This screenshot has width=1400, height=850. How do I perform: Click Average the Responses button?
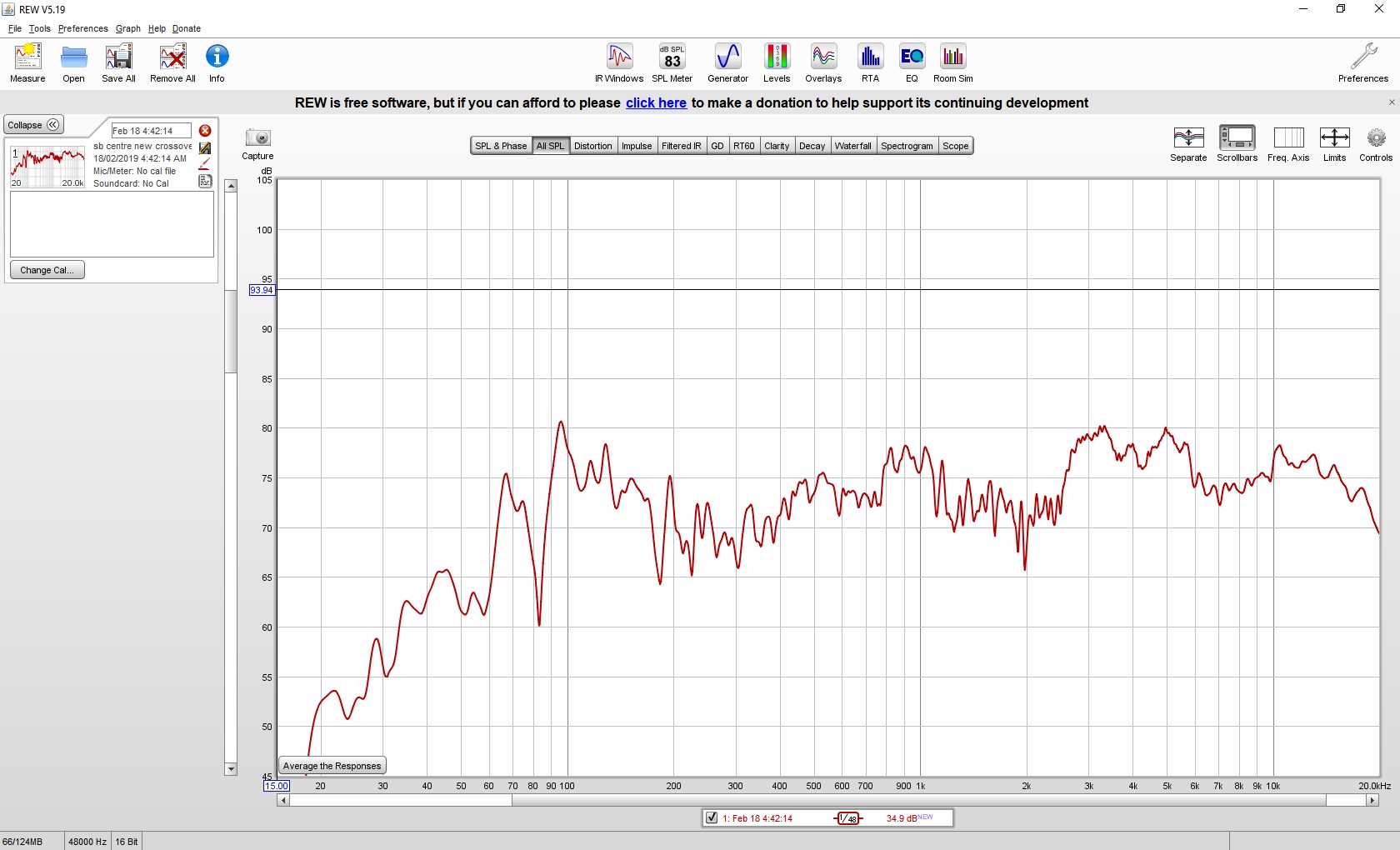[x=332, y=766]
